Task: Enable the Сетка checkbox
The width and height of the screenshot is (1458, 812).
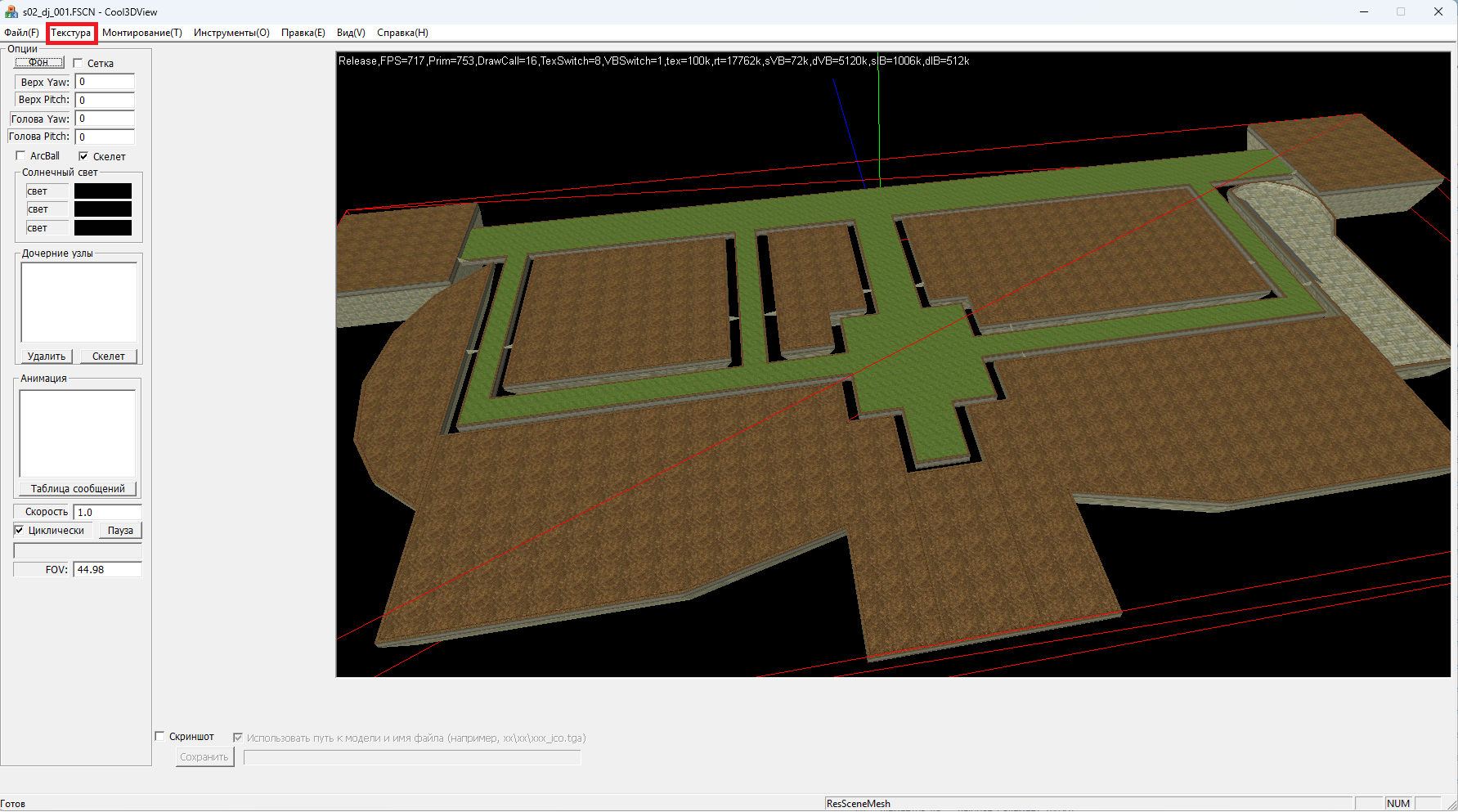Action: tap(79, 63)
